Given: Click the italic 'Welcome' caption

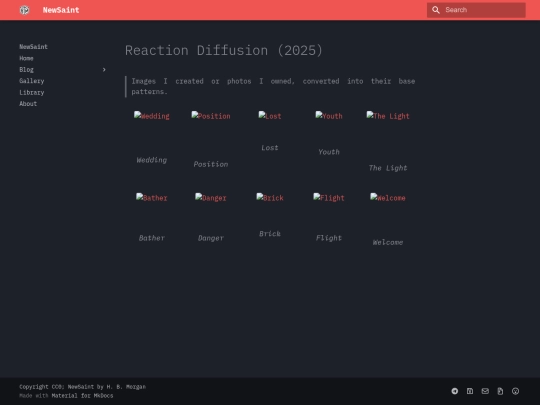Looking at the screenshot, I should pyautogui.click(x=388, y=242).
